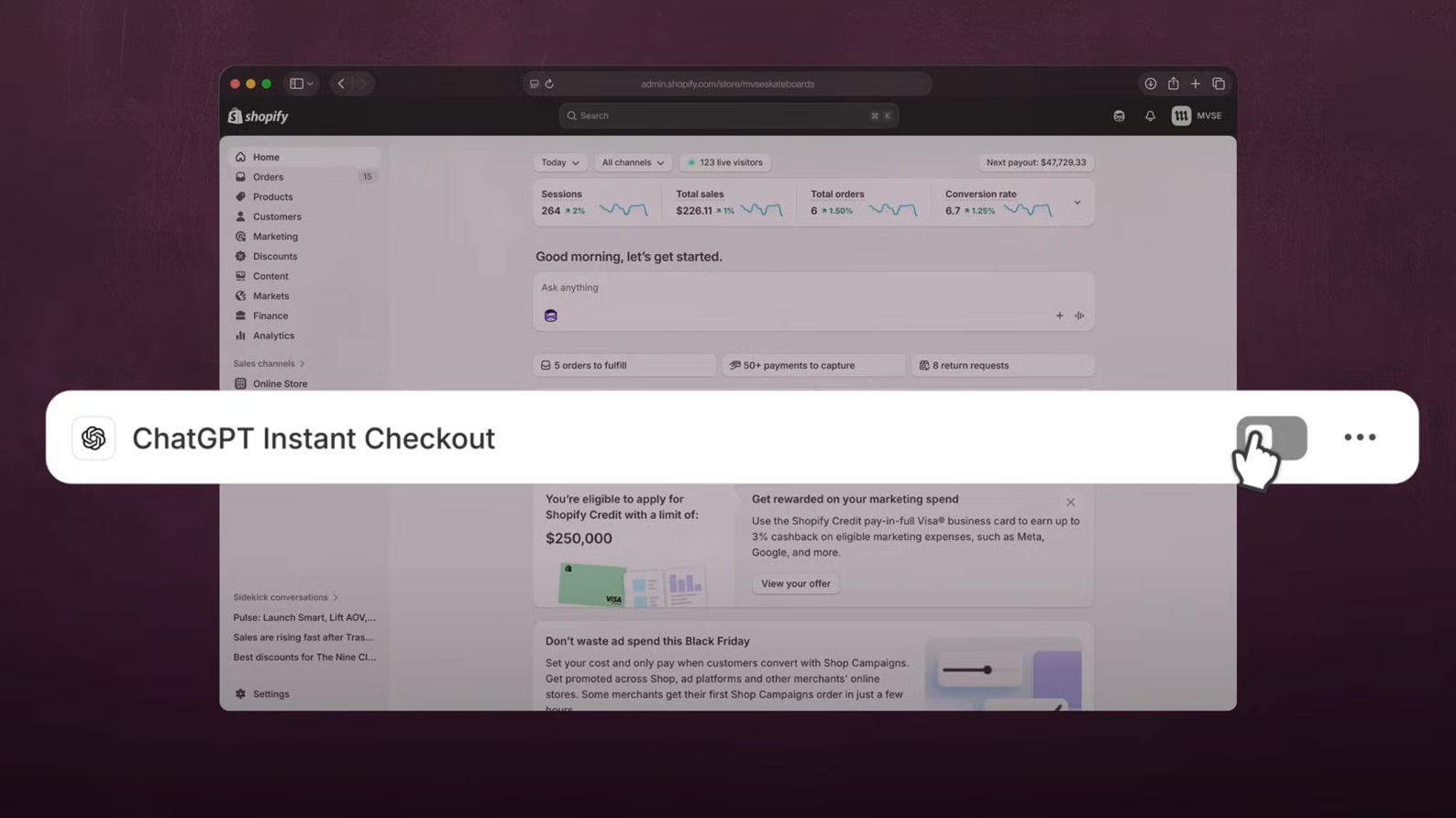Open the 'Sales are rising fast after Tras...' conversation
The image size is (1456, 818).
tap(303, 637)
